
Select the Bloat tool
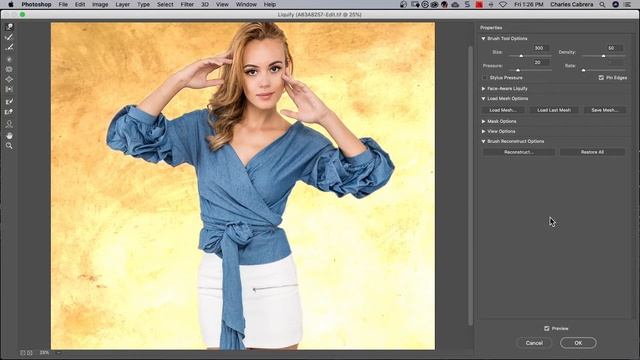pyautogui.click(x=9, y=79)
